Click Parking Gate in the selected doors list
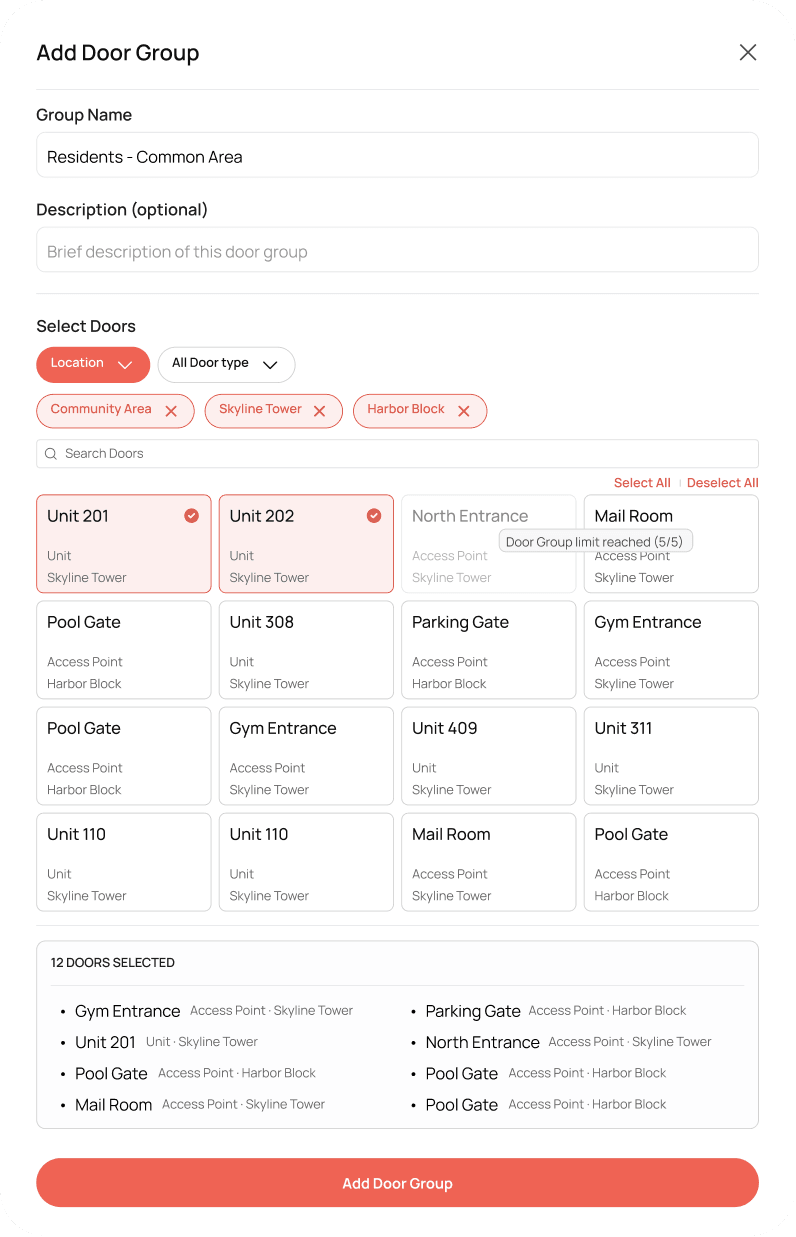796x1237 pixels. (x=473, y=1011)
